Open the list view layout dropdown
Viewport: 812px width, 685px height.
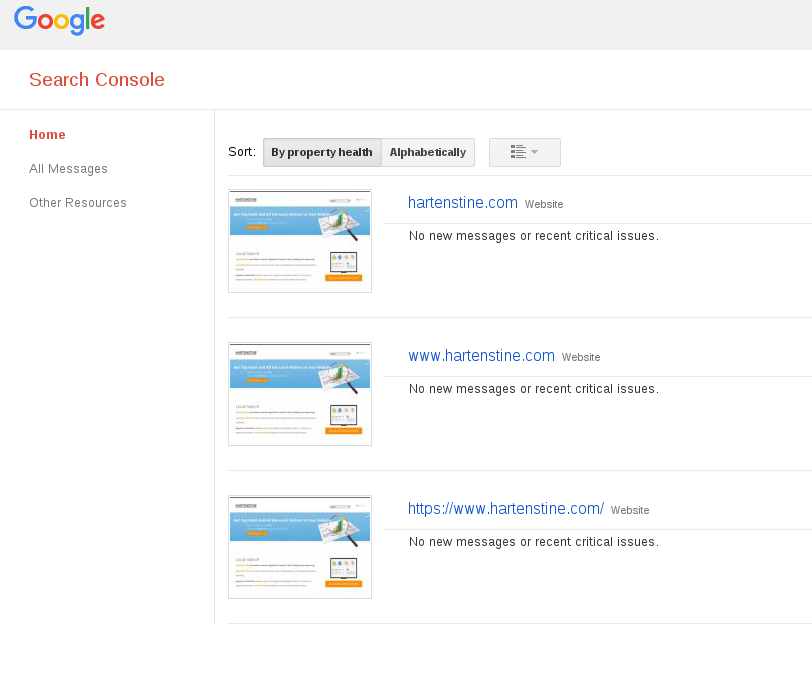click(525, 152)
